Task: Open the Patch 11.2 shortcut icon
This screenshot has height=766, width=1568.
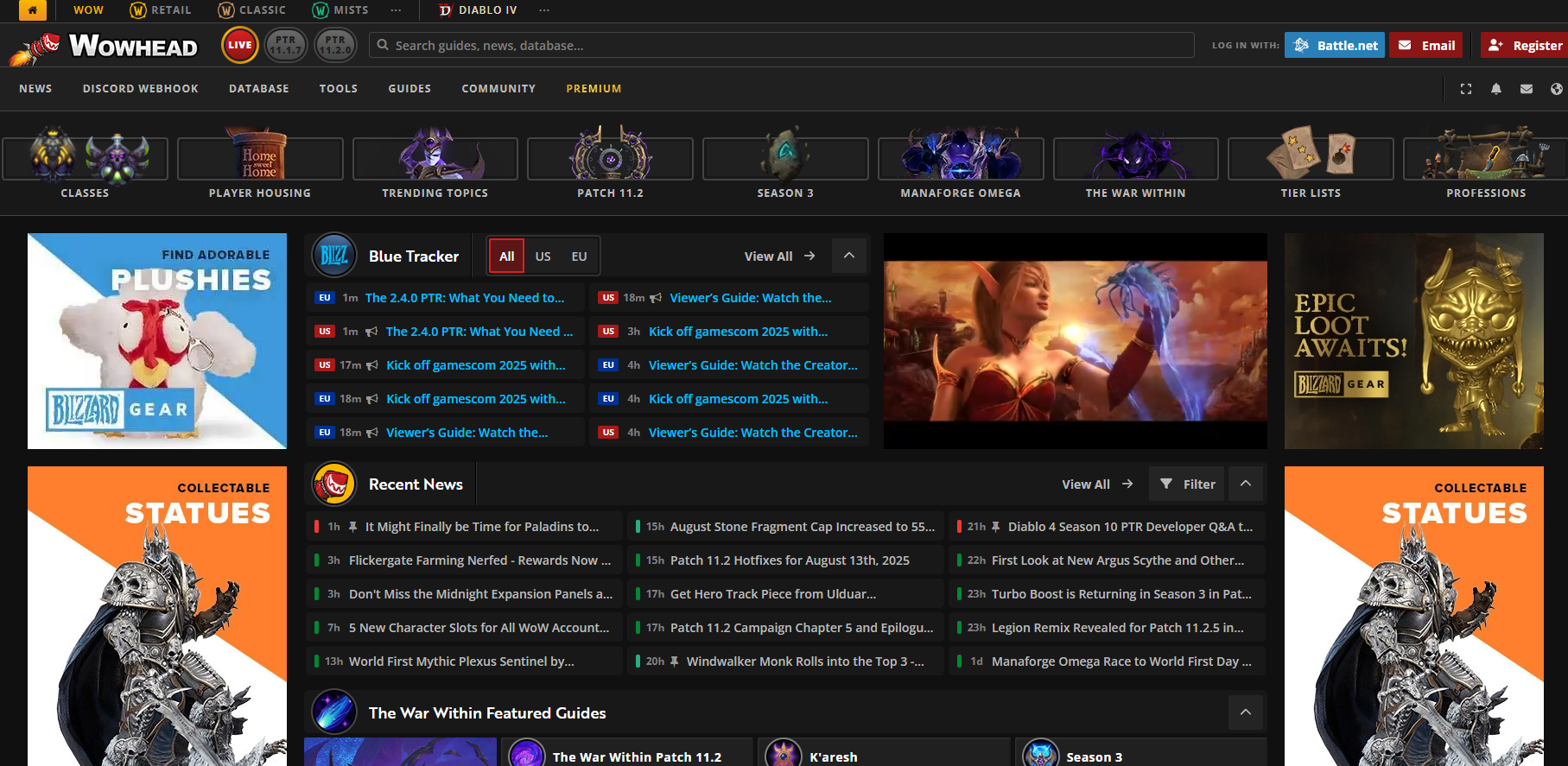Action: tap(610, 155)
